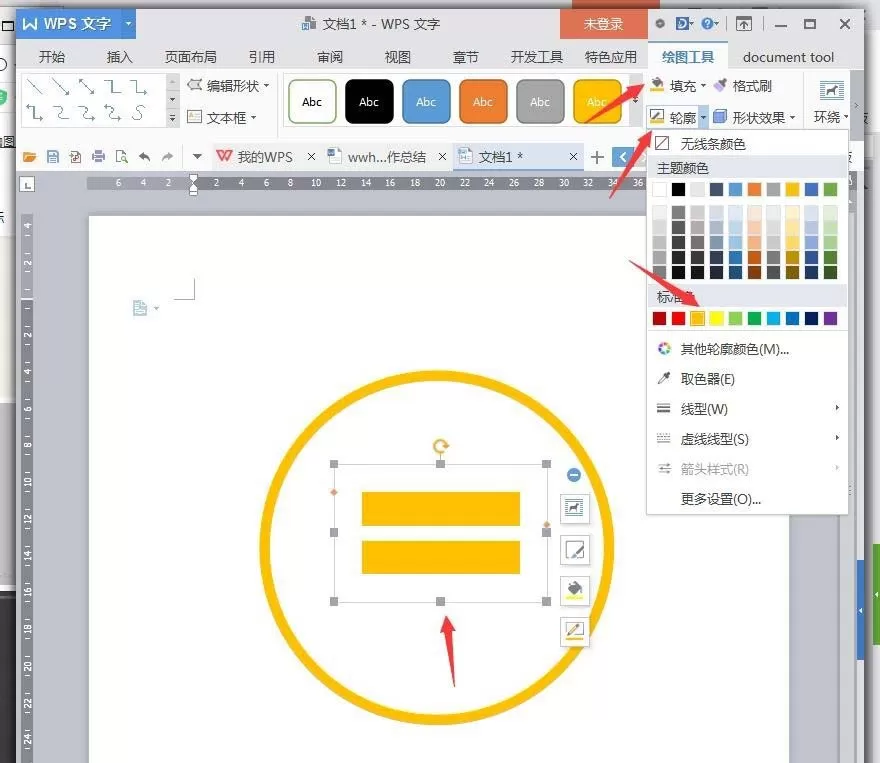Open the 开始 ribbon tab

(x=52, y=57)
